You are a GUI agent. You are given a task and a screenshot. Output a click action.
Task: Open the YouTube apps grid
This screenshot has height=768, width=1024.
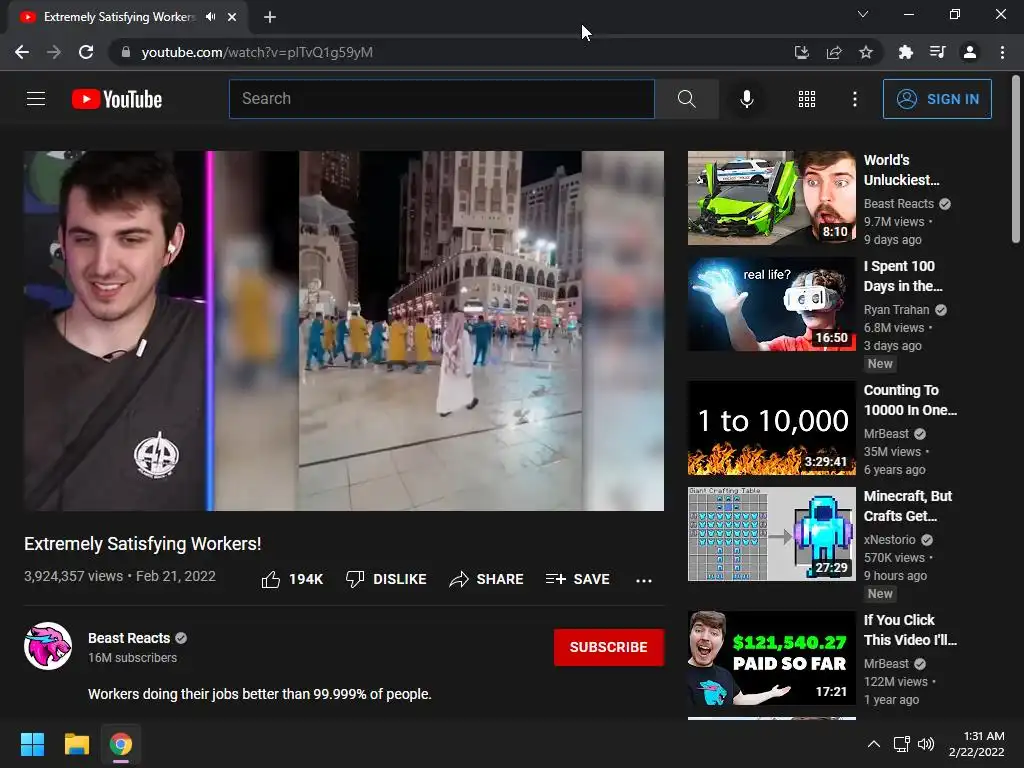point(807,99)
